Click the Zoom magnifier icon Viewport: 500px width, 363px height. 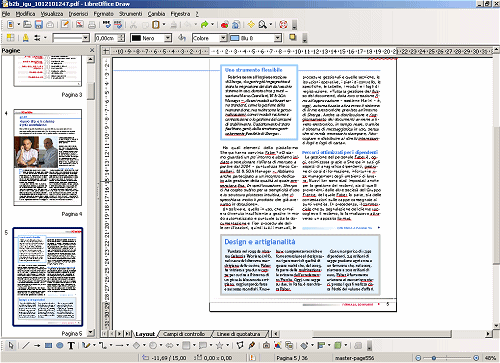263,24
